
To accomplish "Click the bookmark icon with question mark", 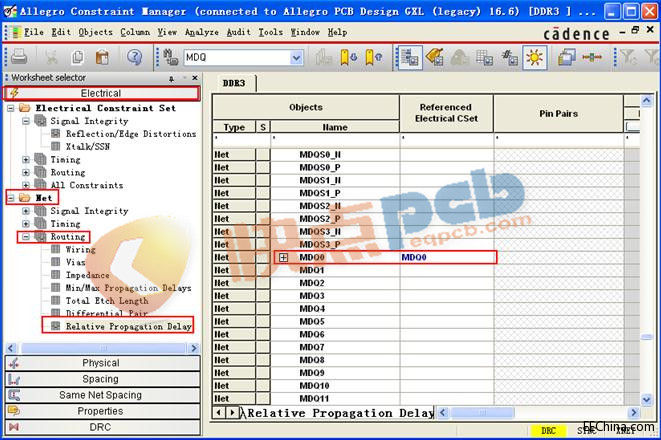I will [x=373, y=57].
